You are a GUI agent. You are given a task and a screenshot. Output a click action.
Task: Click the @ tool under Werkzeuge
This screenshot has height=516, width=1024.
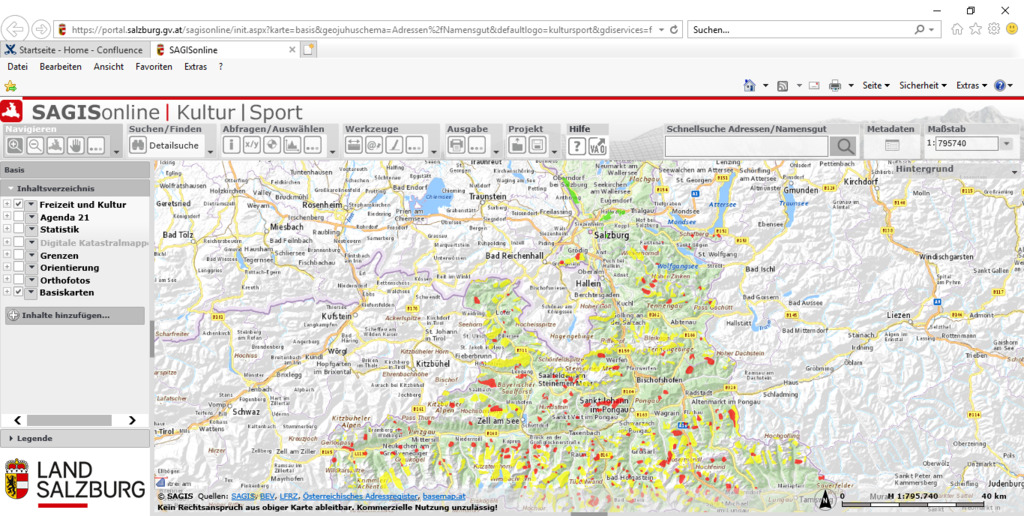click(374, 146)
